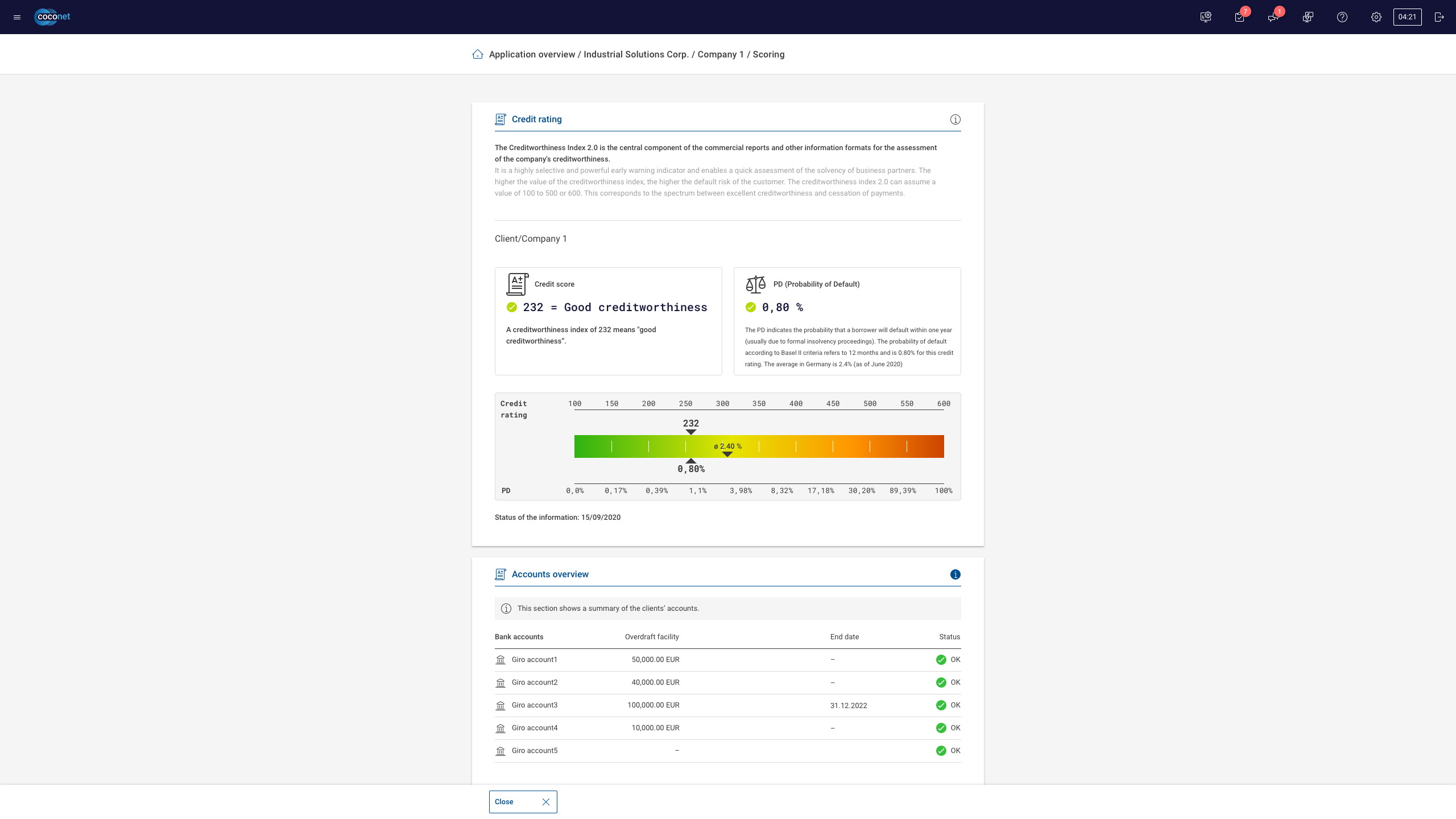Click the '232 = Good creditworthiness' text

pos(615,307)
